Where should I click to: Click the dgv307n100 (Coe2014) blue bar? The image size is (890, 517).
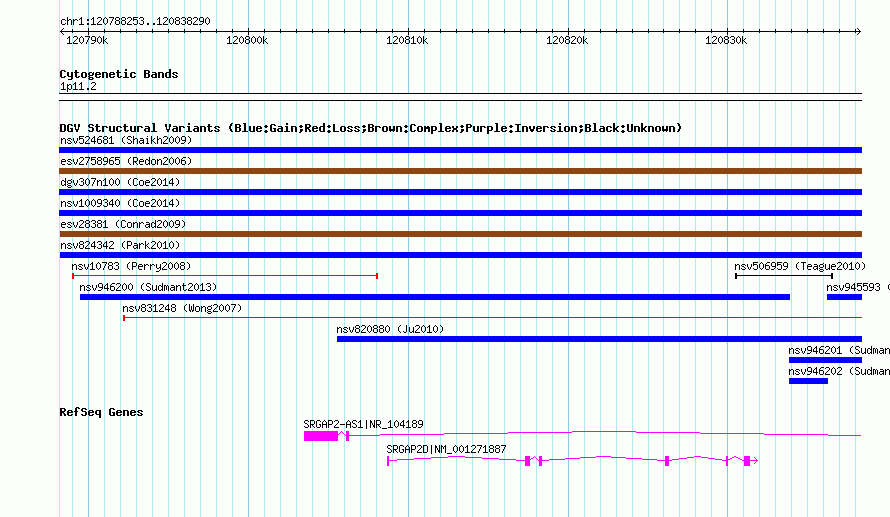coord(460,192)
